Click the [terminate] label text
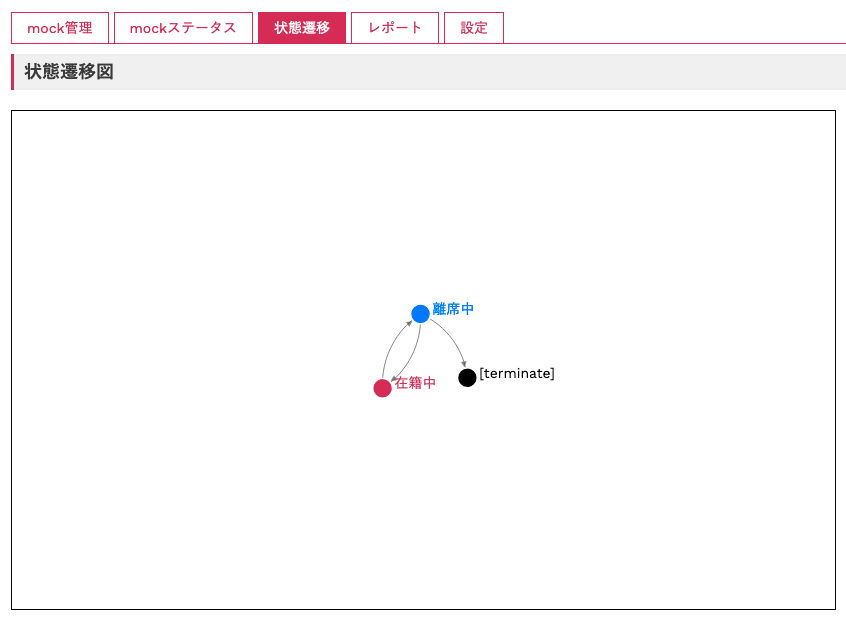 (x=517, y=372)
